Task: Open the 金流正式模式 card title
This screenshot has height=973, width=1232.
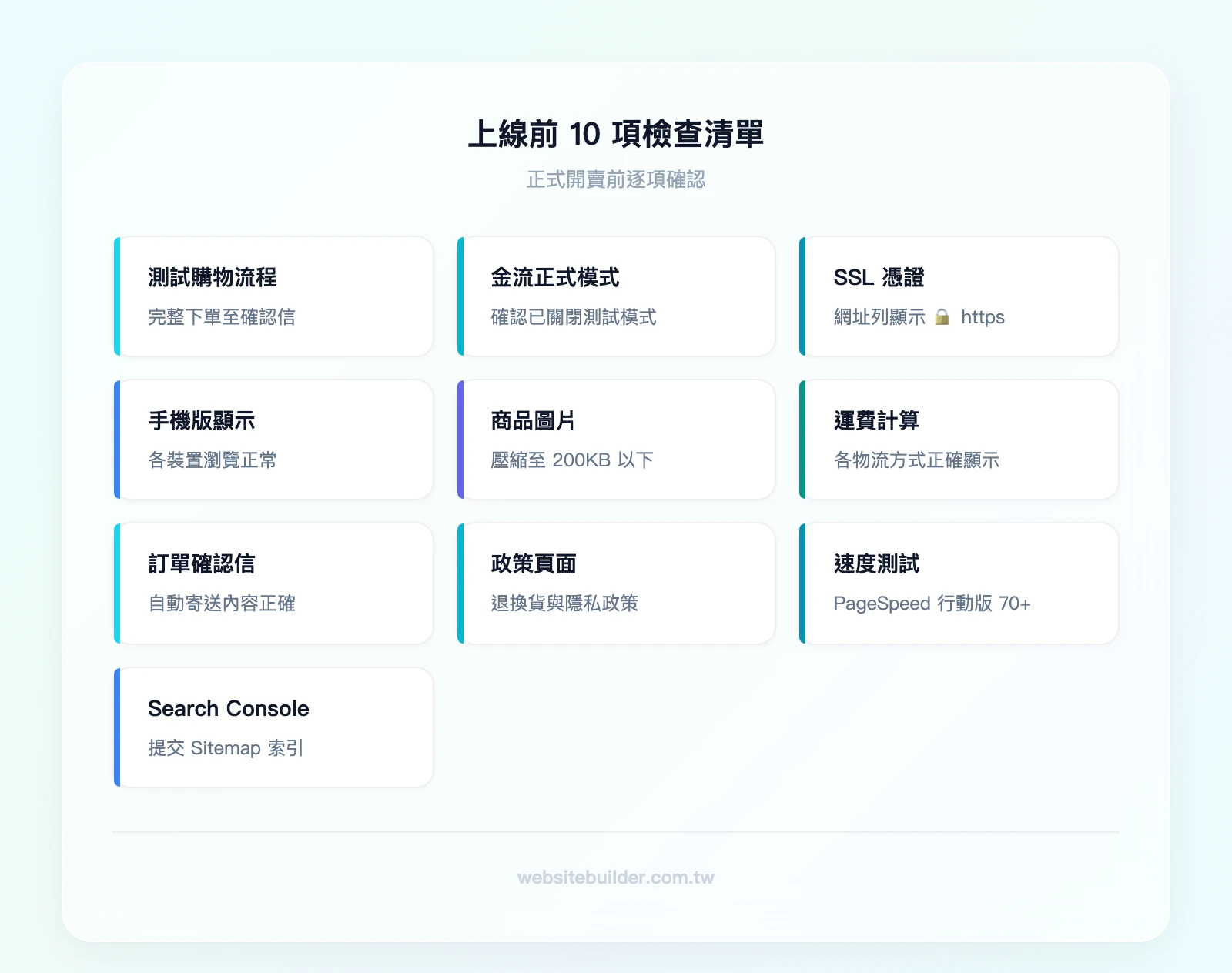Action: 555,278
